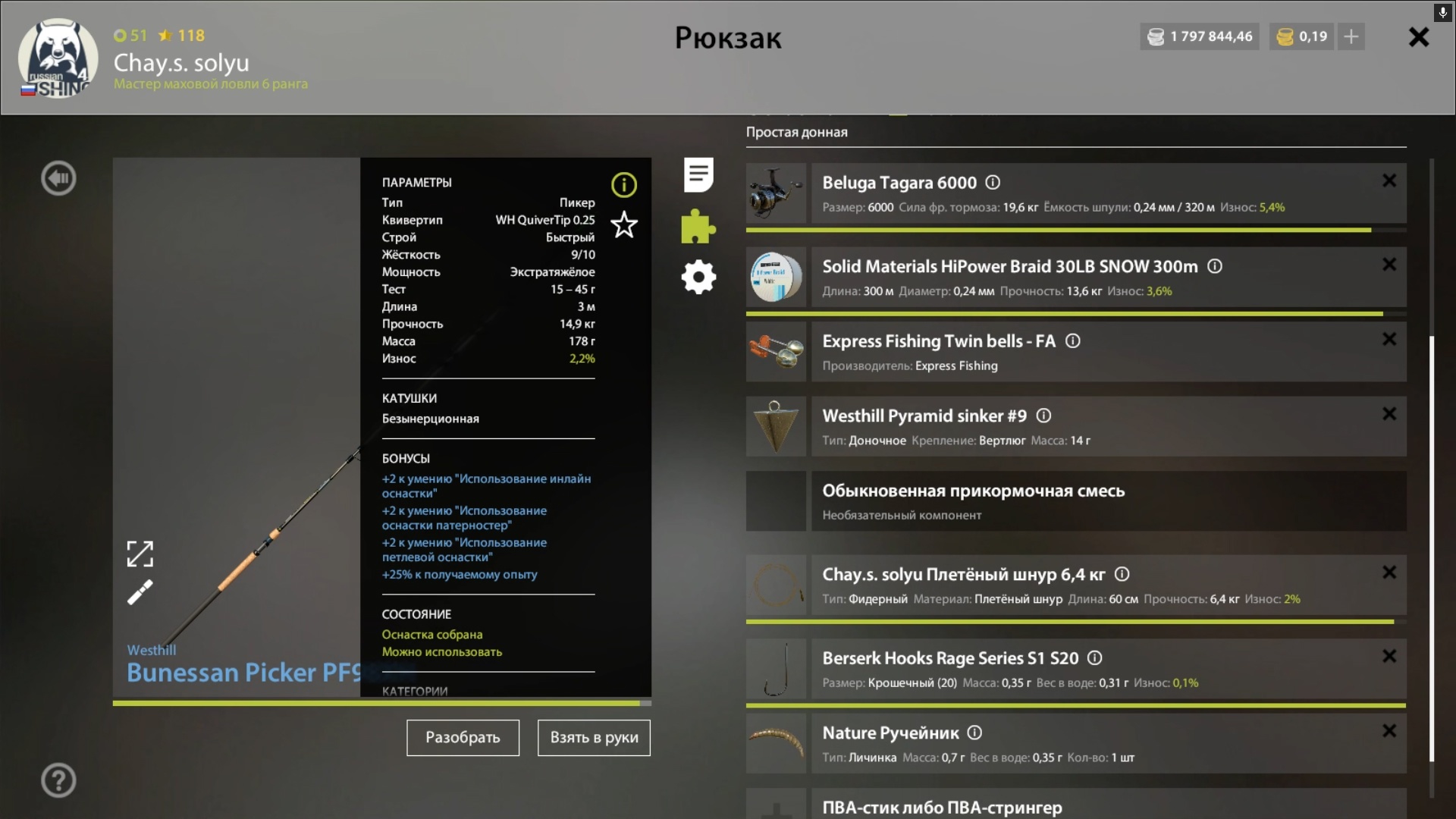This screenshot has width=1456, height=819.
Task: Click the Взять в руки button
Action: 594,738
